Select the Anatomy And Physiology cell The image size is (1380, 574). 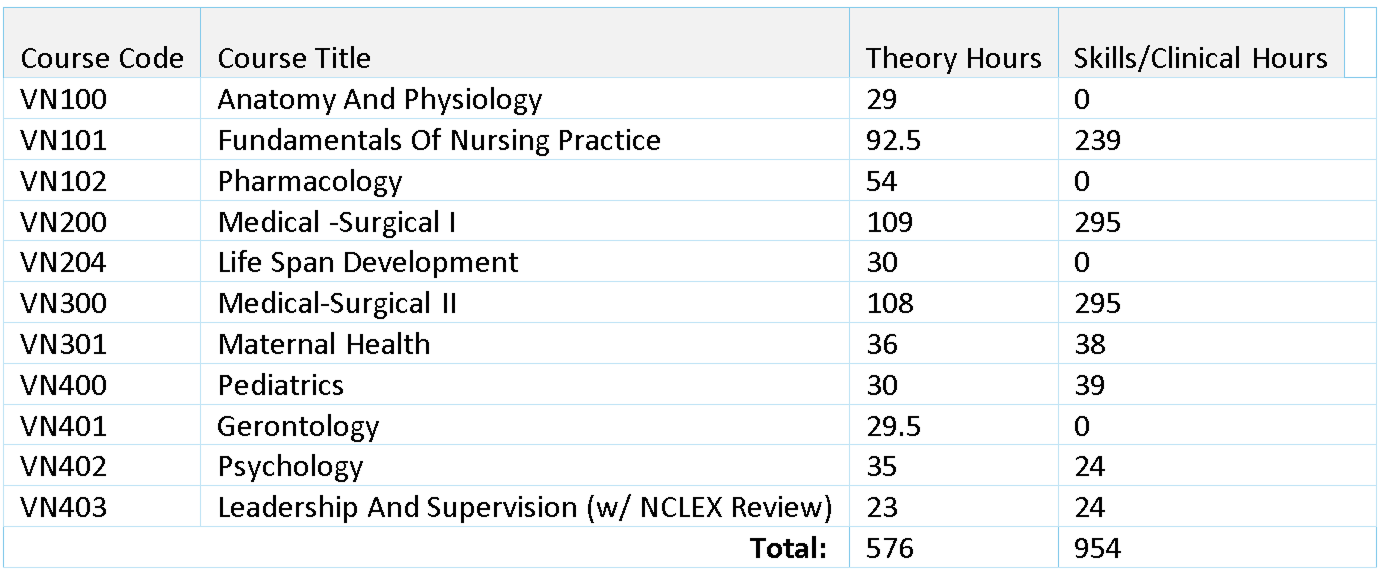pos(379,100)
